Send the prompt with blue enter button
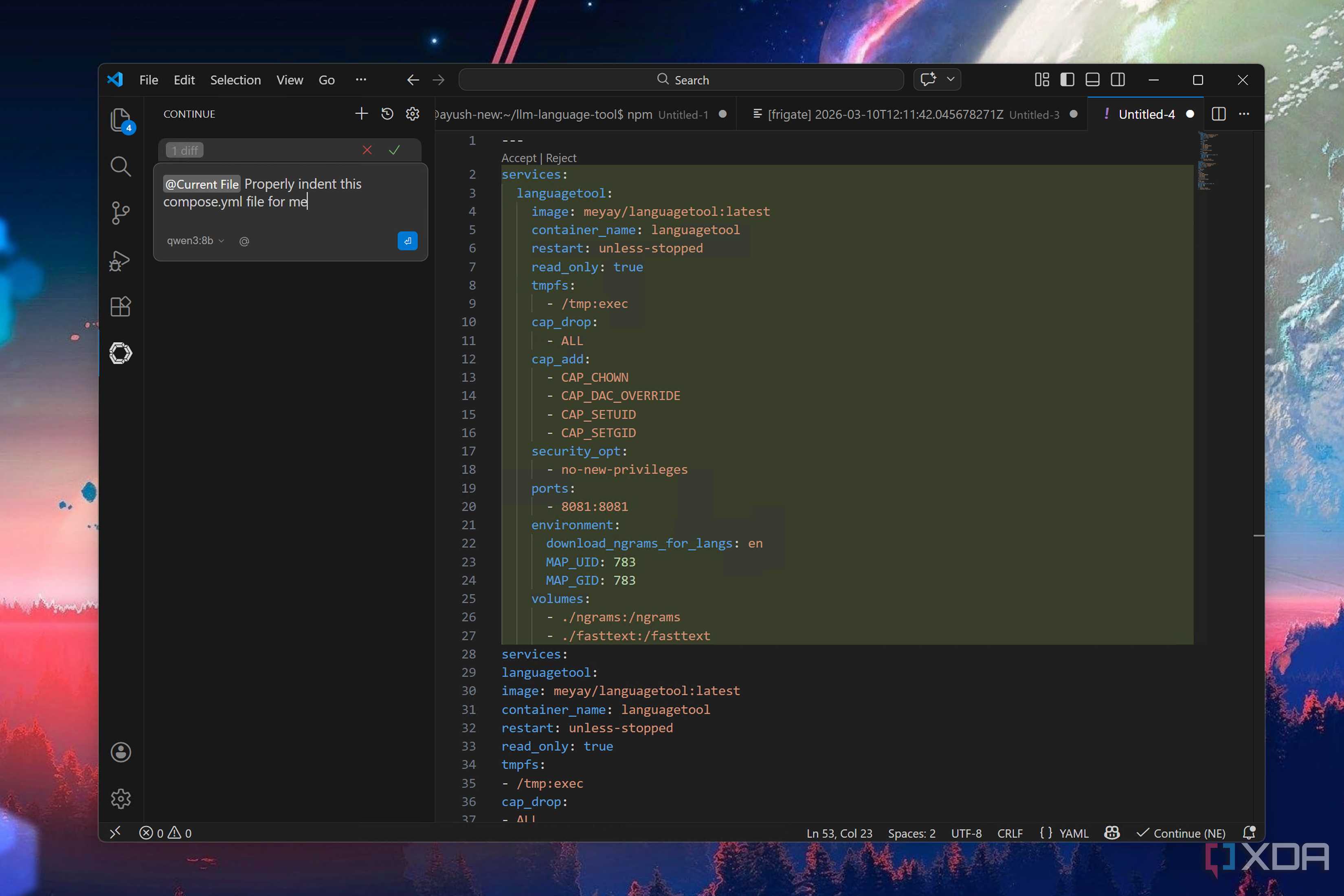This screenshot has height=896, width=1344. pos(407,241)
